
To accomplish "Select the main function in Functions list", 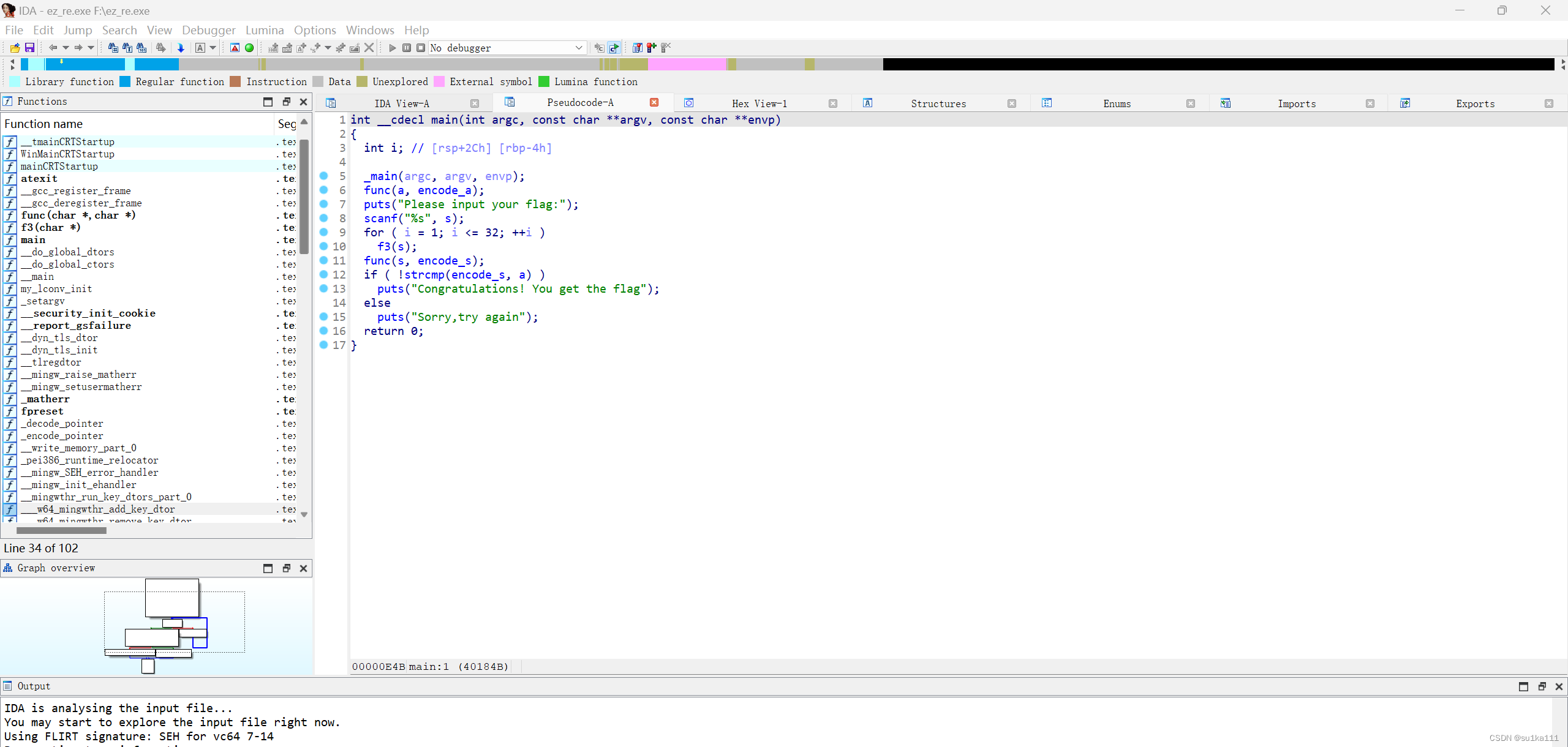I will pos(32,239).
